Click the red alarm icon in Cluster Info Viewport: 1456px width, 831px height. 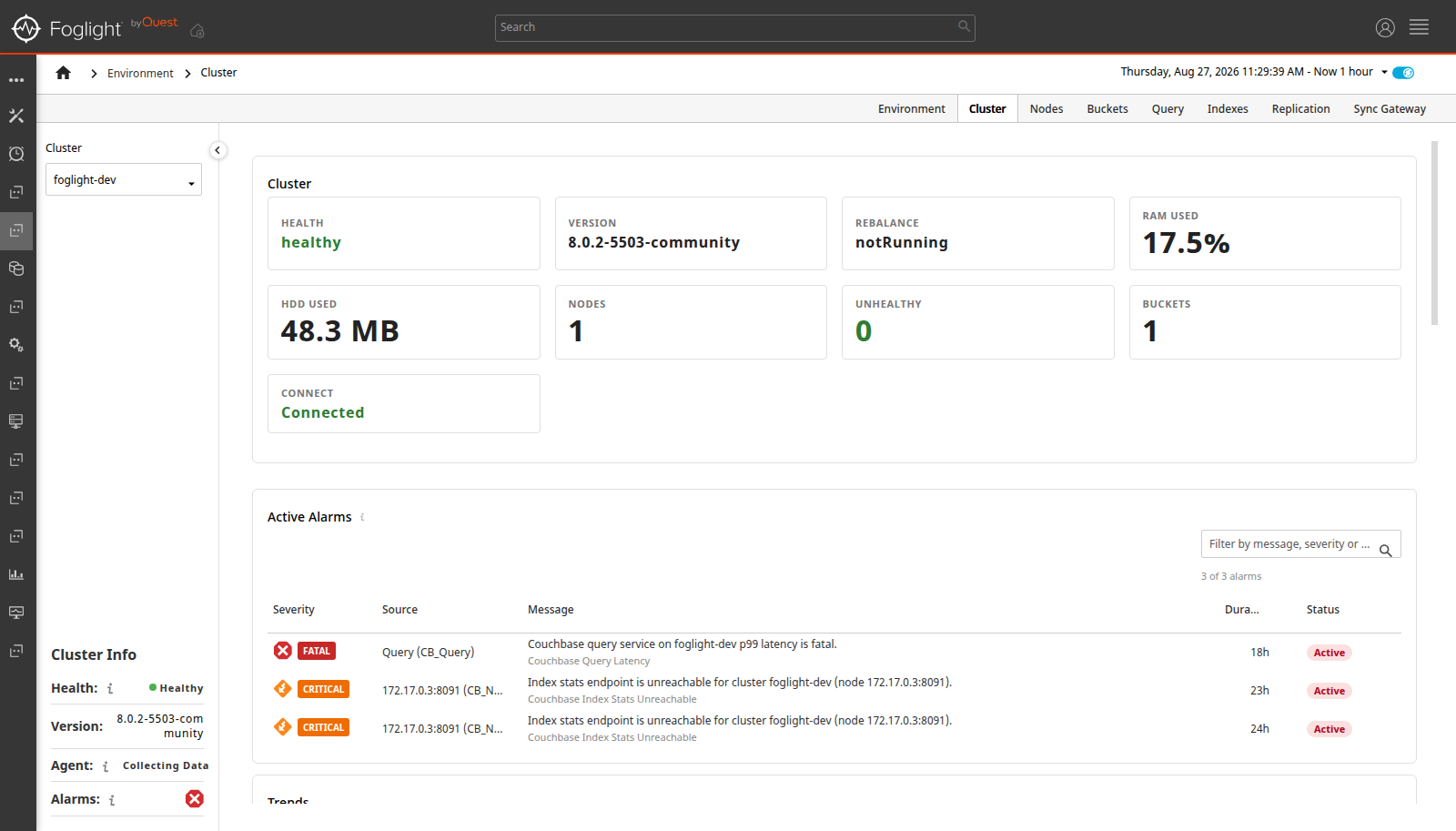point(195,798)
